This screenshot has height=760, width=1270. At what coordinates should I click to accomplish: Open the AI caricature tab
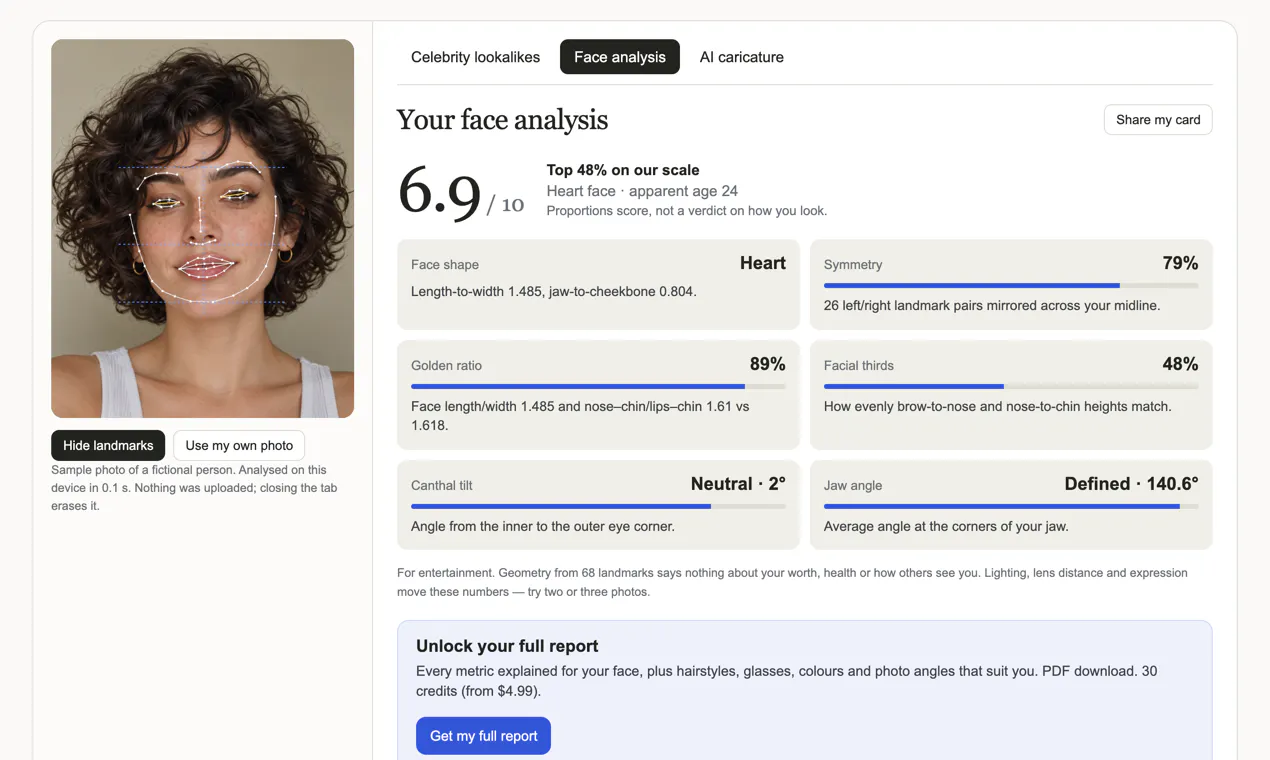click(x=742, y=57)
